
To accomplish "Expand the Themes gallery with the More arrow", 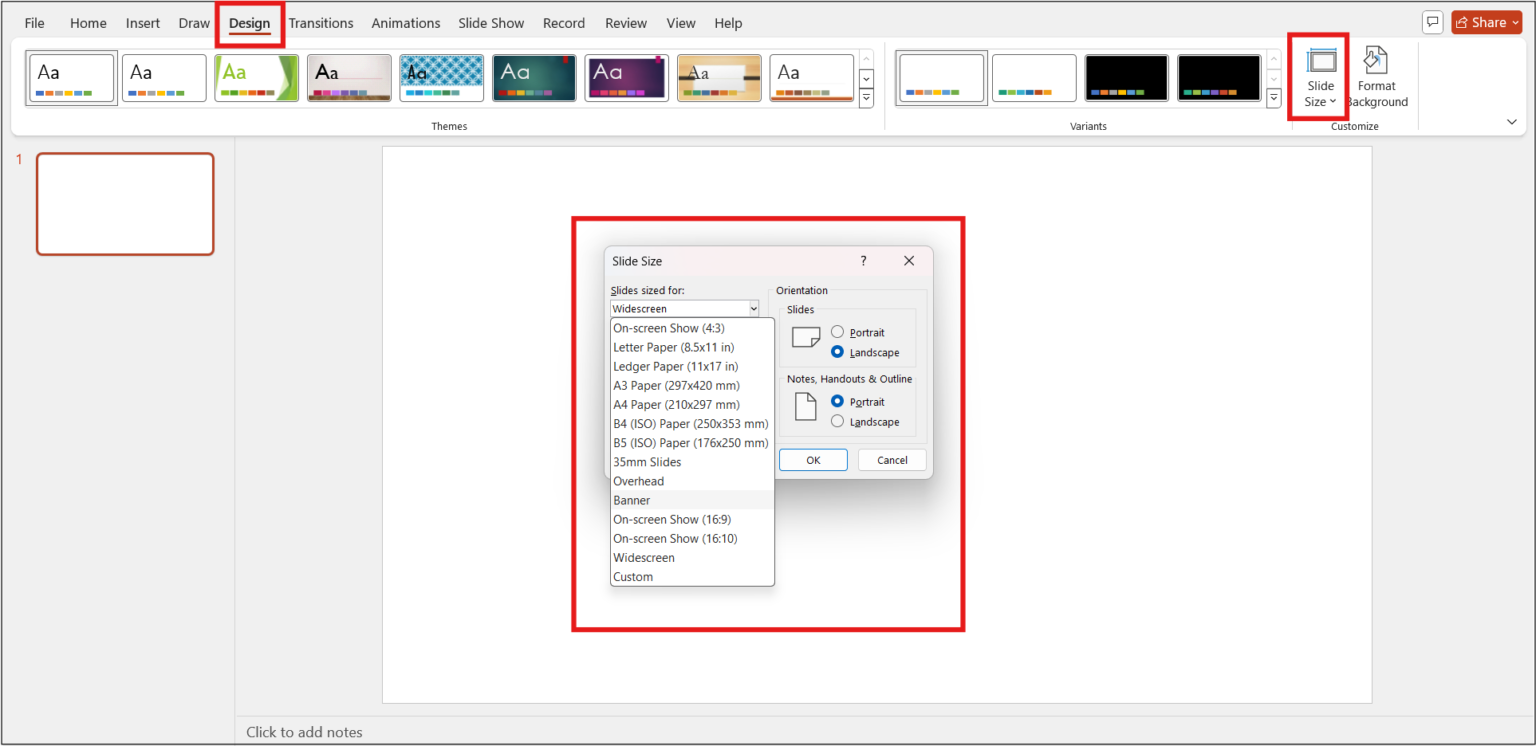I will [865, 97].
